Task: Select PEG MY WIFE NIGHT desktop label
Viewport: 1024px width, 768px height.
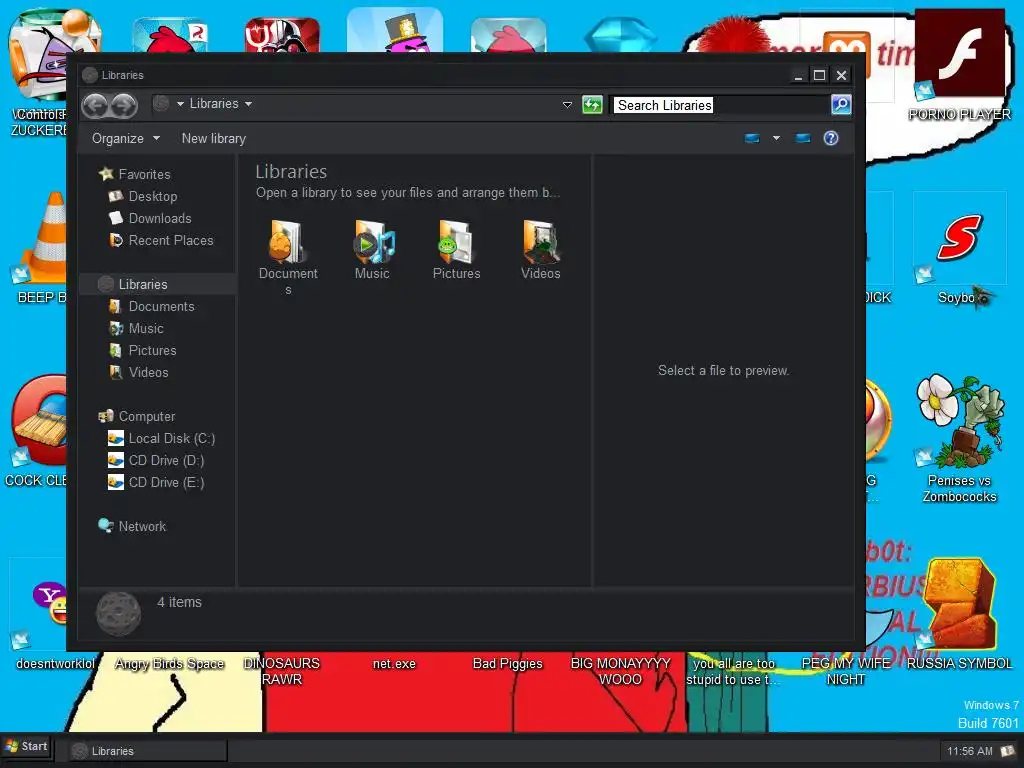Action: click(x=846, y=671)
